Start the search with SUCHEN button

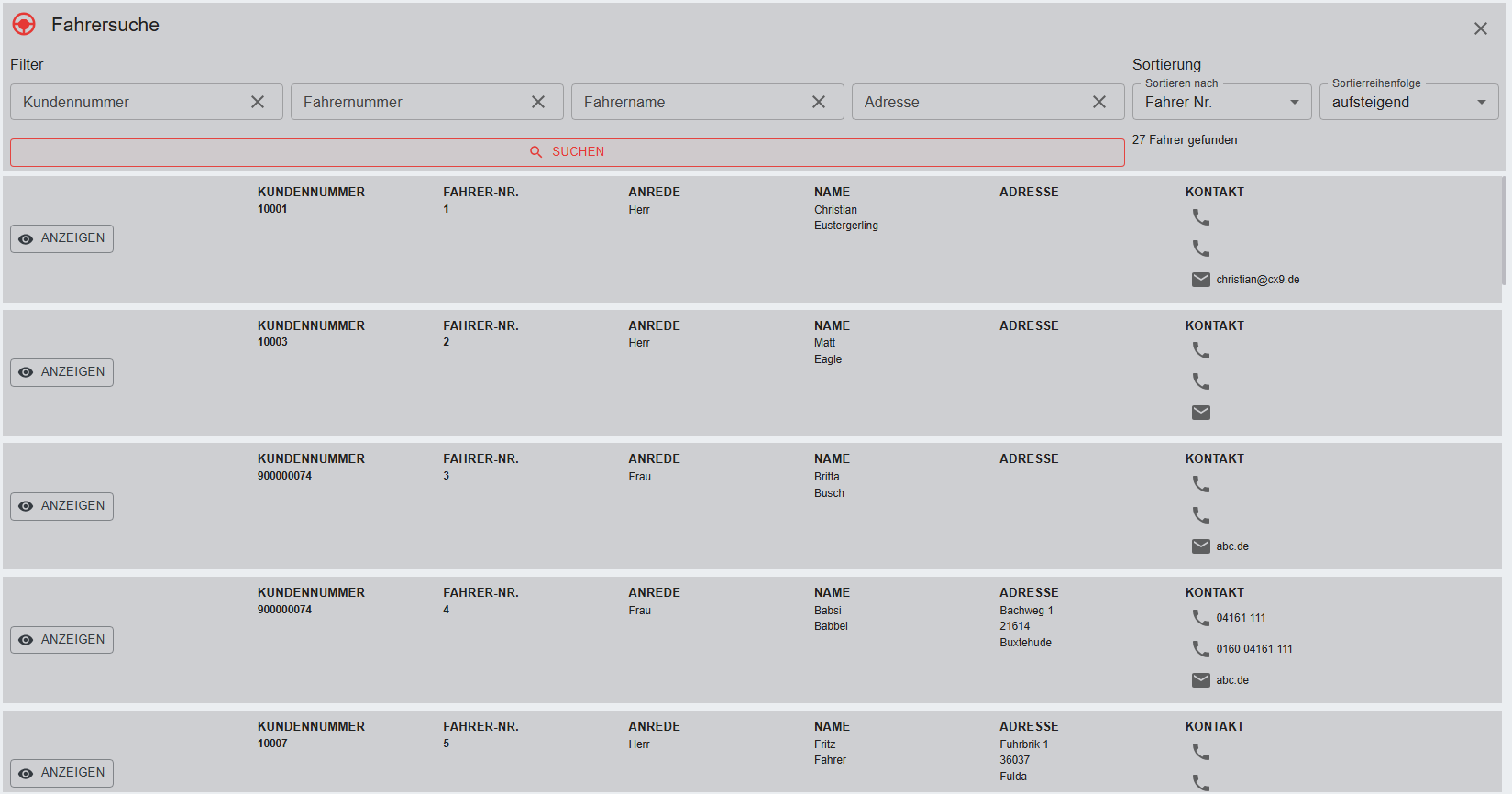[x=567, y=152]
